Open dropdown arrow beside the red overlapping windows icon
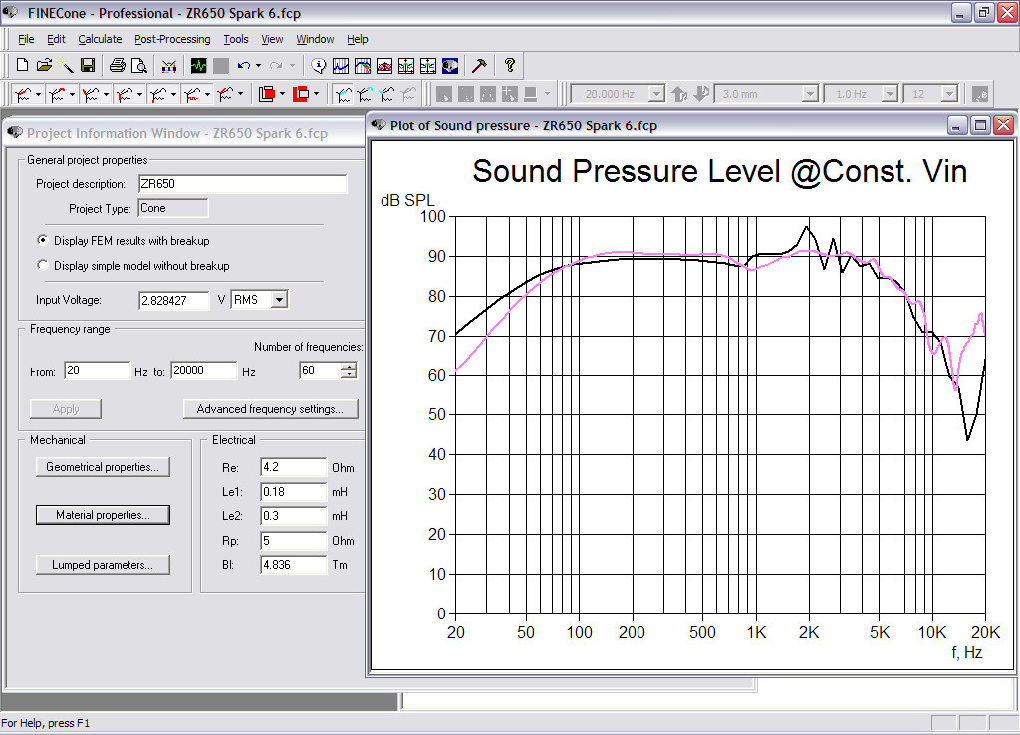Screen dimensions: 1020x735 click(282, 94)
